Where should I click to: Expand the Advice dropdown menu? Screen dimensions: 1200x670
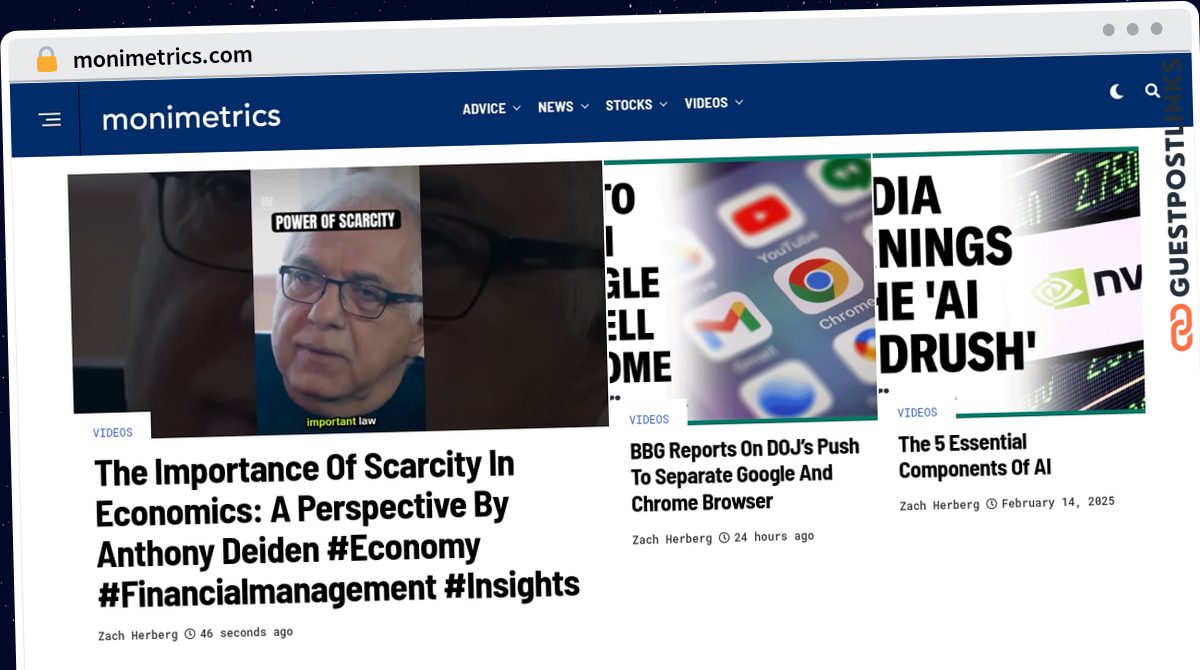491,108
